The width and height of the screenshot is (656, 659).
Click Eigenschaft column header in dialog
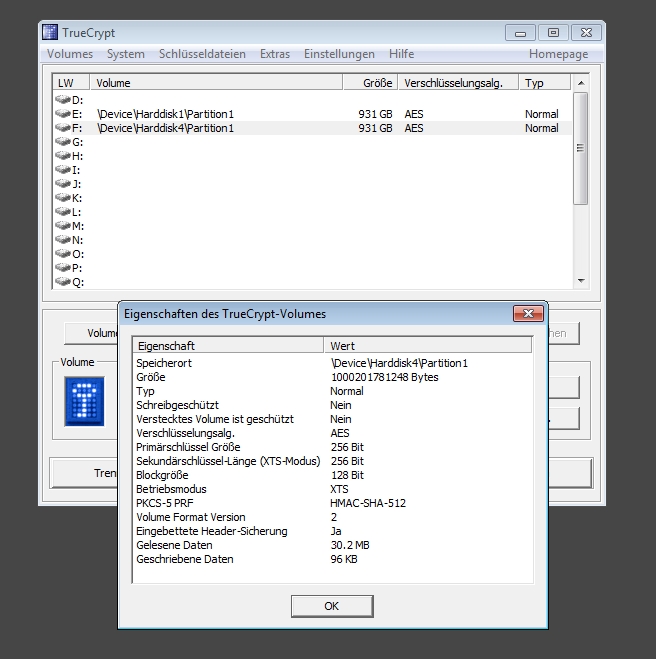[x=228, y=345]
